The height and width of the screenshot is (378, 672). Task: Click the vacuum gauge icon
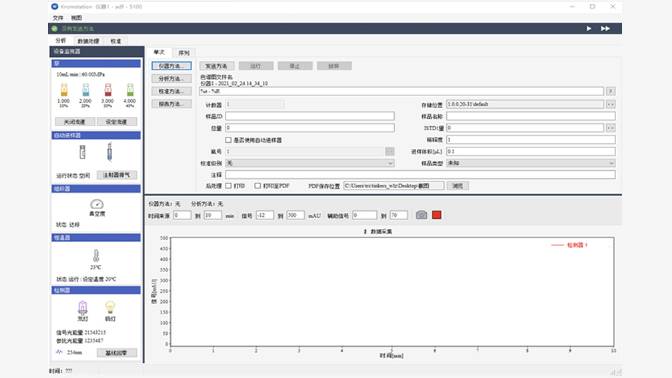tap(97, 204)
